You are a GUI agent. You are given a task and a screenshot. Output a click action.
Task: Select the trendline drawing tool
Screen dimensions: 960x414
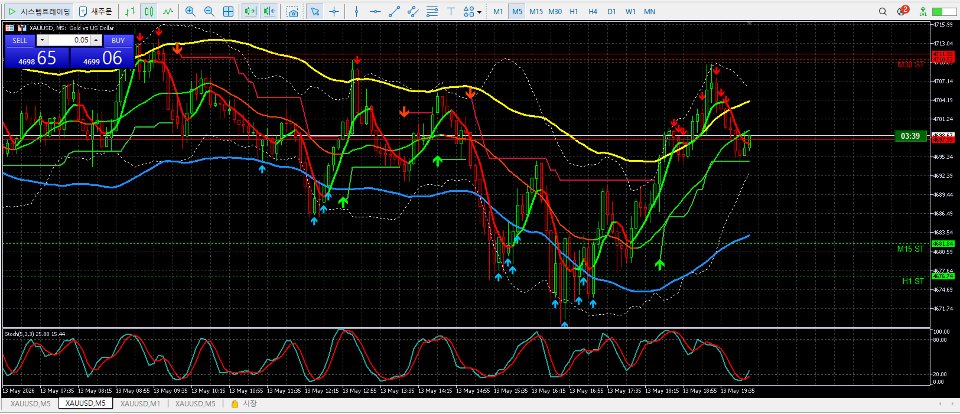coord(394,11)
